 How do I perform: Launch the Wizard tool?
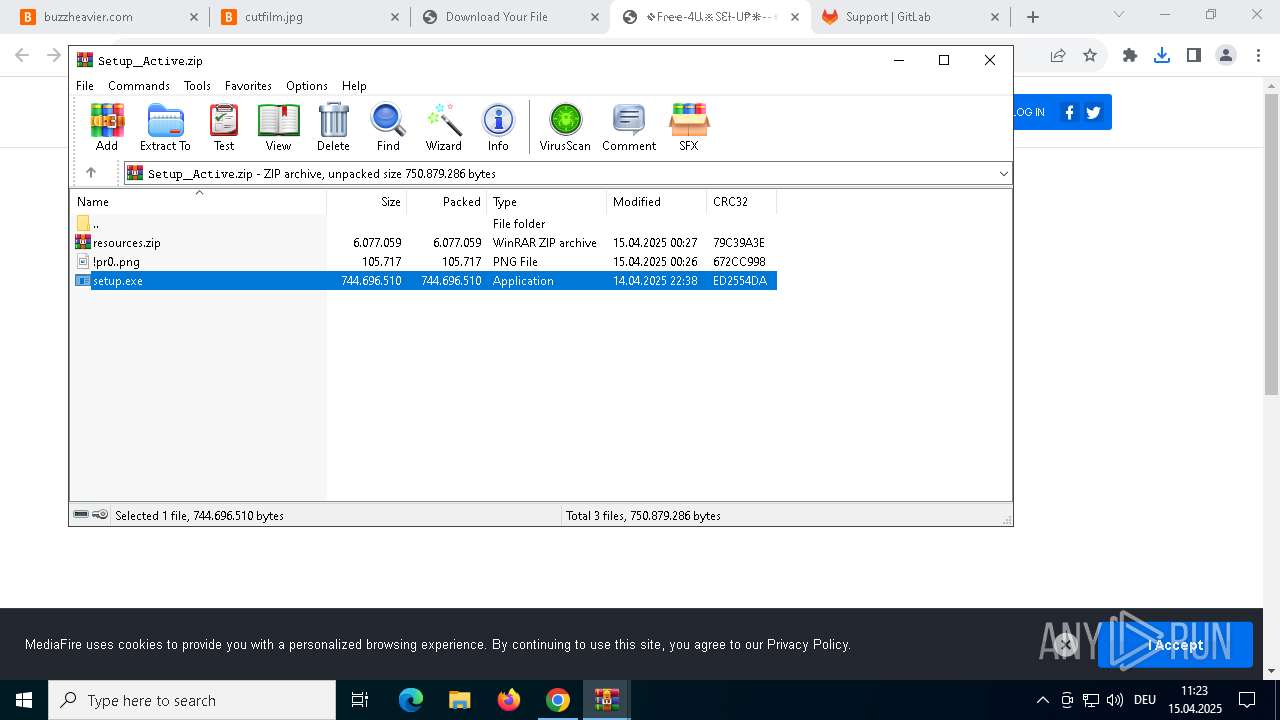pyautogui.click(x=443, y=127)
